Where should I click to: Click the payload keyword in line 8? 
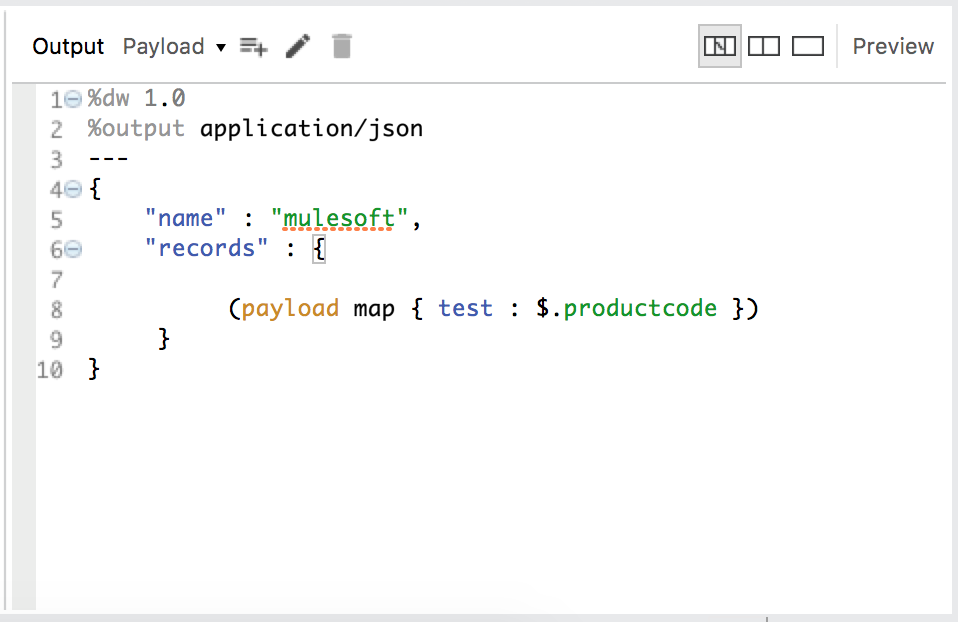point(290,308)
